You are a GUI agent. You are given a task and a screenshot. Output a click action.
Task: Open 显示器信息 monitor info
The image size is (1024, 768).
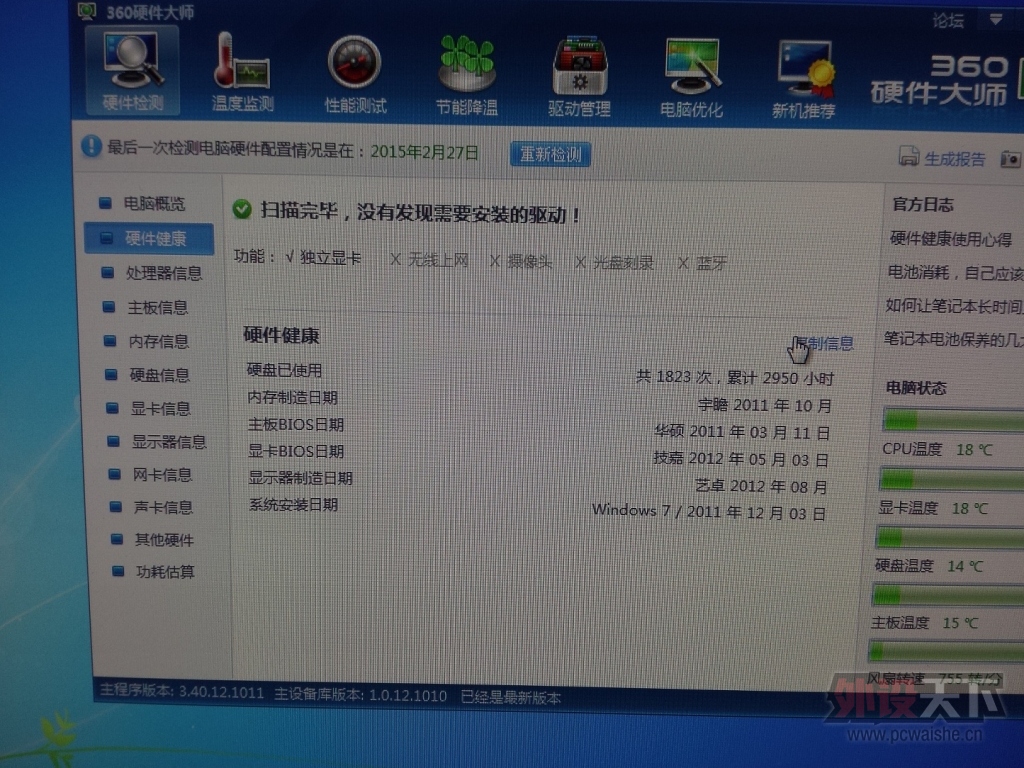coord(168,442)
